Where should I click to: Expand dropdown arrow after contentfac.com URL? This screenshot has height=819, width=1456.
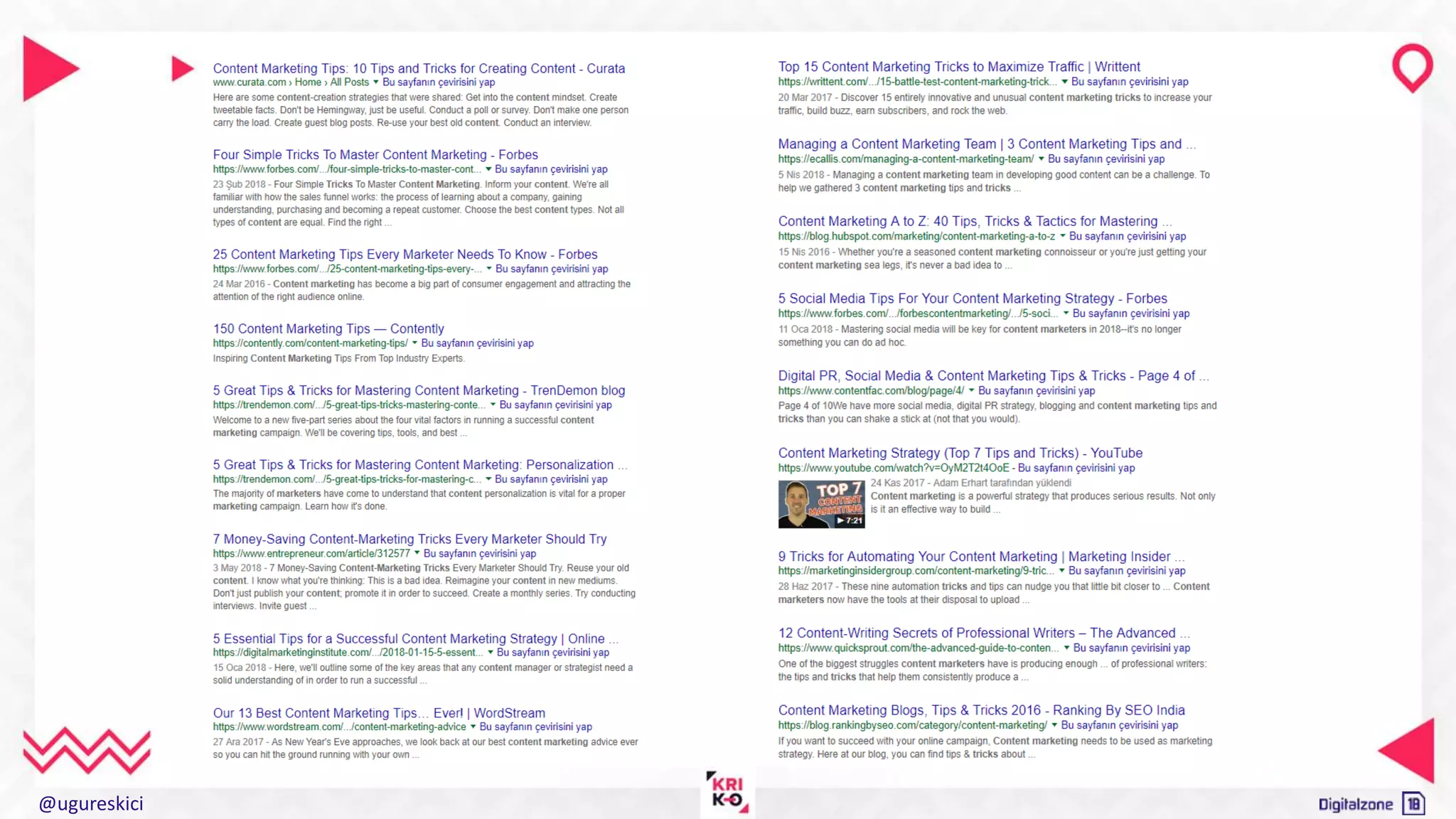[x=972, y=390]
